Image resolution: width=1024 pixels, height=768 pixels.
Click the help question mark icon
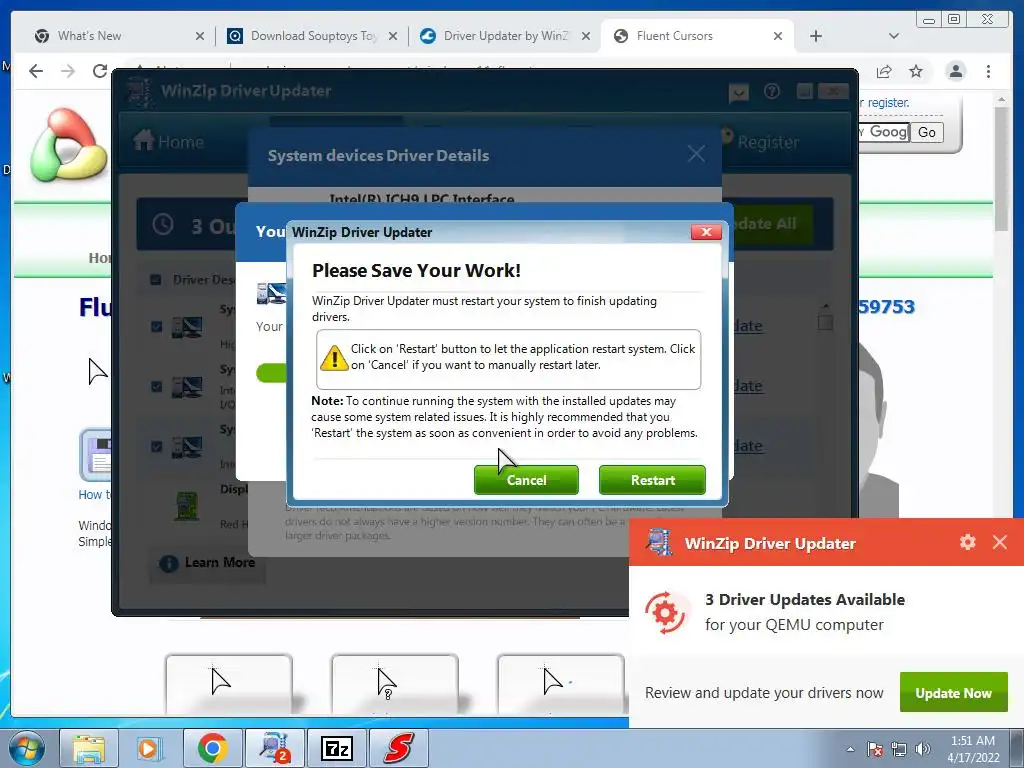click(771, 91)
